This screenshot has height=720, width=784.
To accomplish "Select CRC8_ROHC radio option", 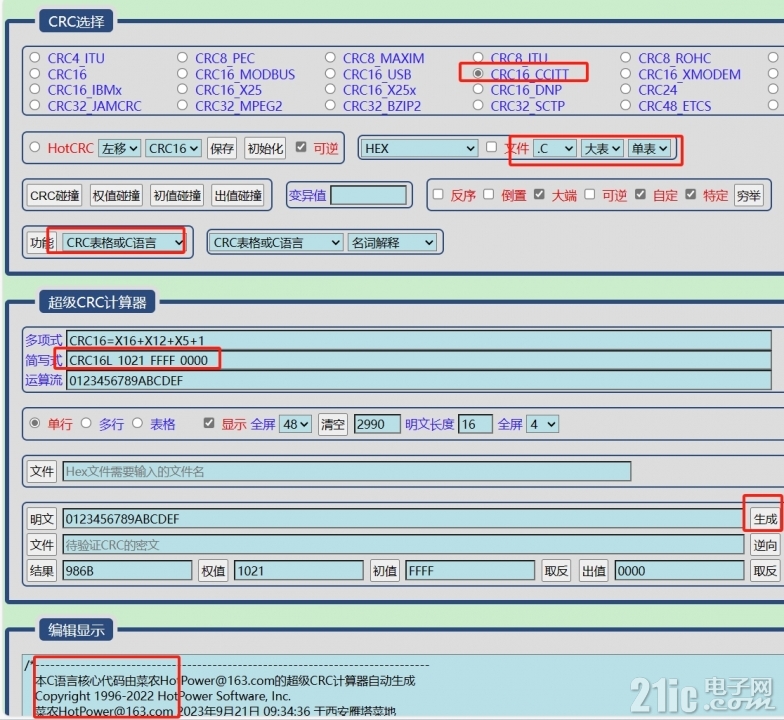I will coord(626,58).
